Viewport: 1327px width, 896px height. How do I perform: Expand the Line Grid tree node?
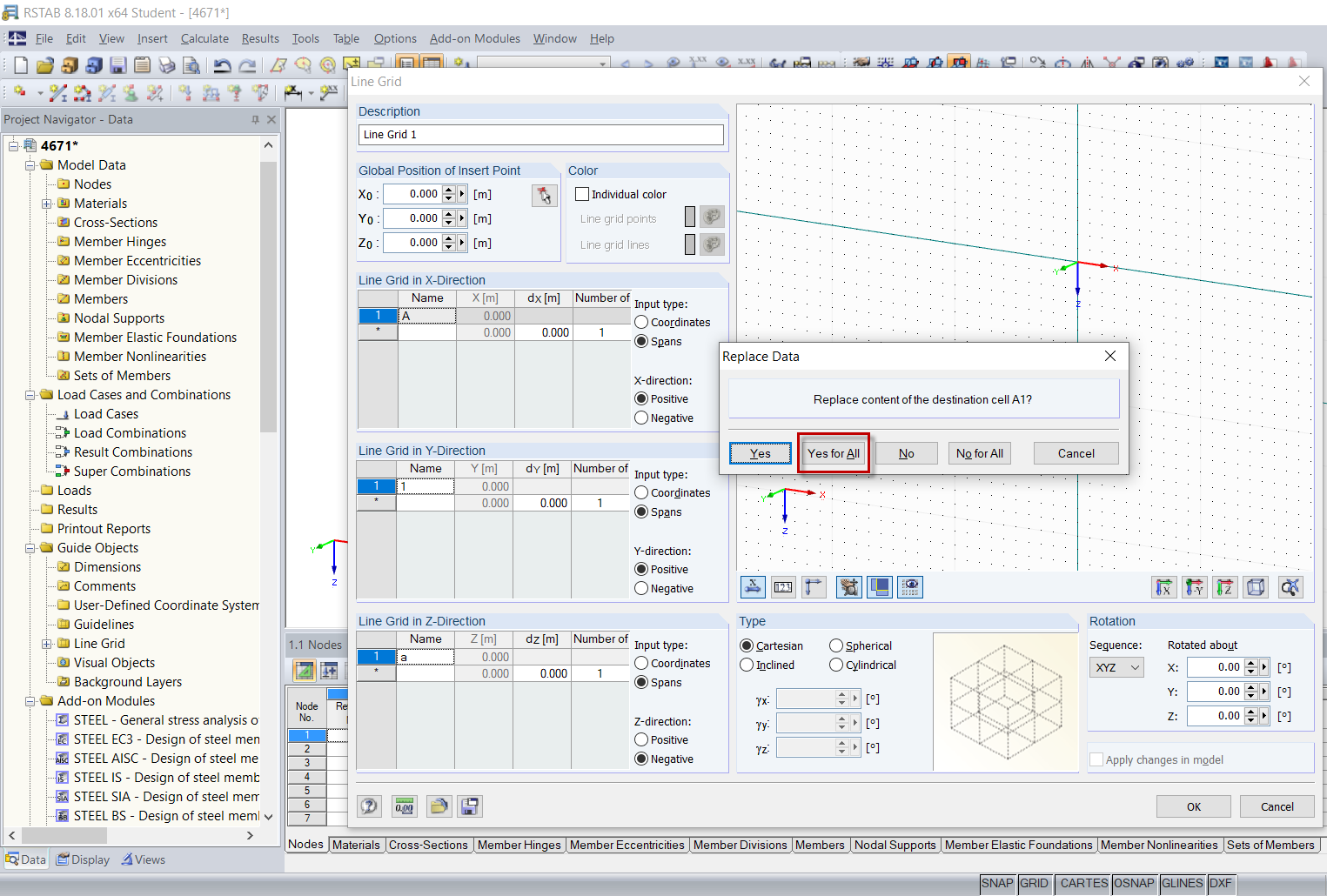point(47,643)
